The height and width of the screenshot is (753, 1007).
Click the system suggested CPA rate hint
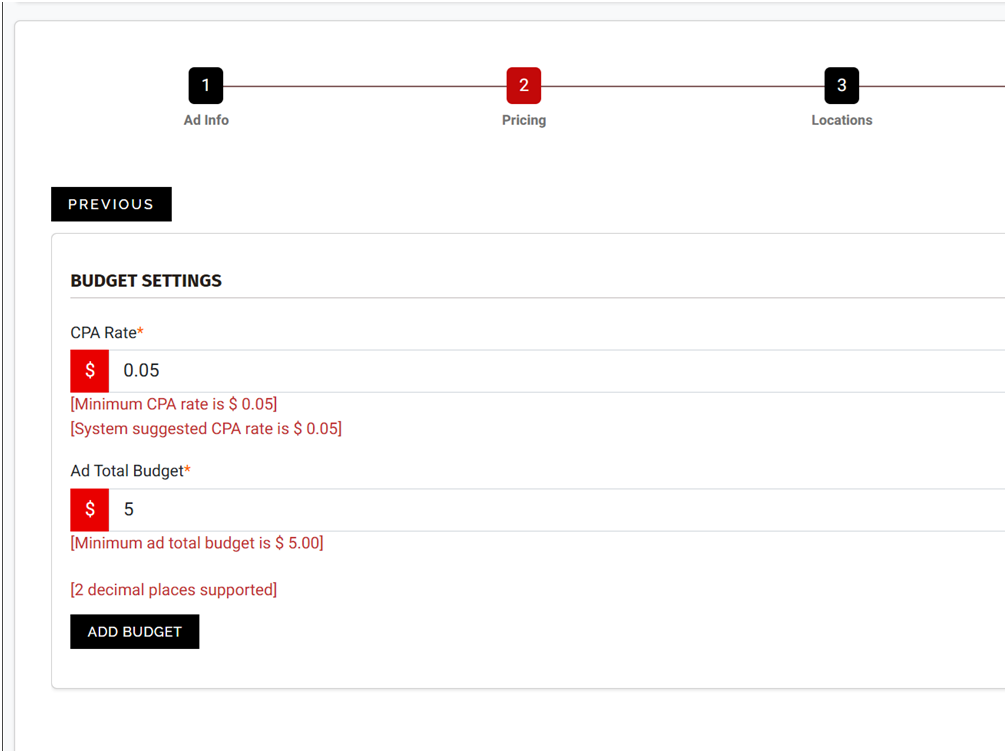coord(206,429)
